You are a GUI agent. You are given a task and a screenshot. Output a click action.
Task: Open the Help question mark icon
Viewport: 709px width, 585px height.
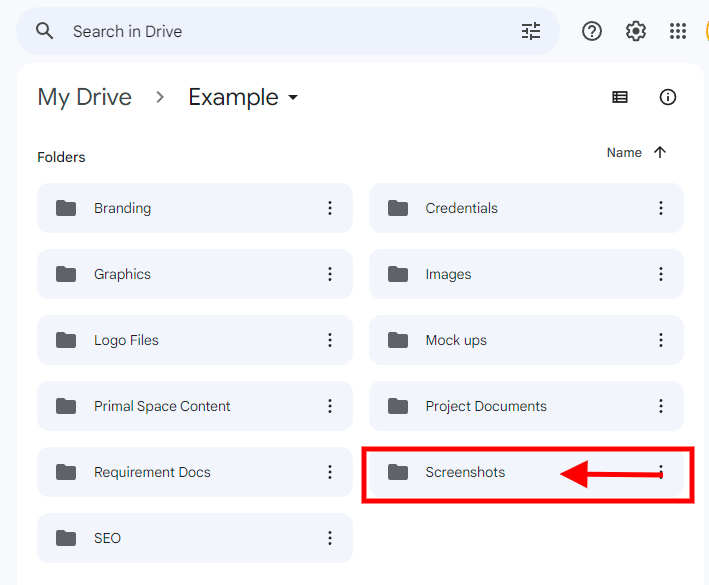tap(592, 31)
